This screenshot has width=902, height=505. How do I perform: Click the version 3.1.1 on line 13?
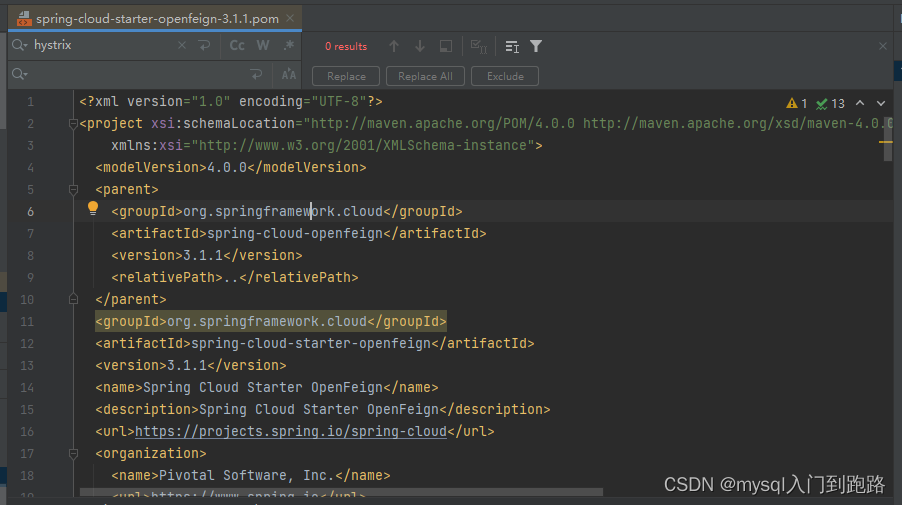(191, 365)
